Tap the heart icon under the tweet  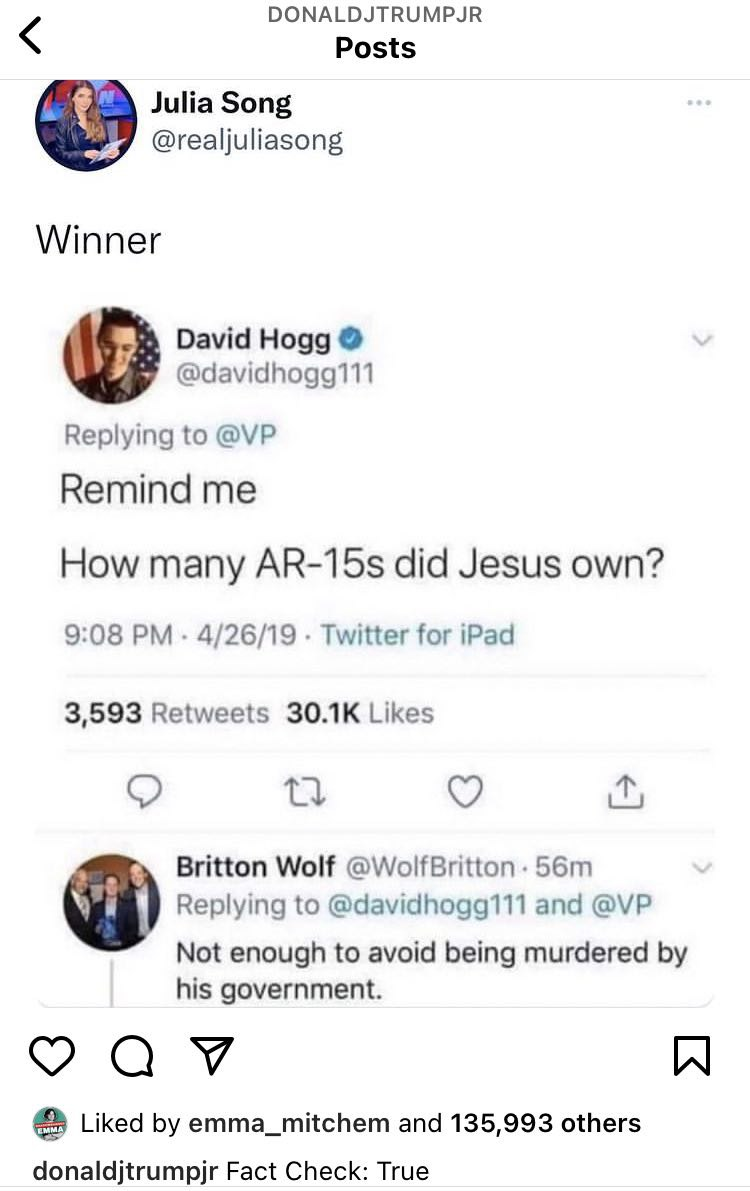[x=464, y=791]
